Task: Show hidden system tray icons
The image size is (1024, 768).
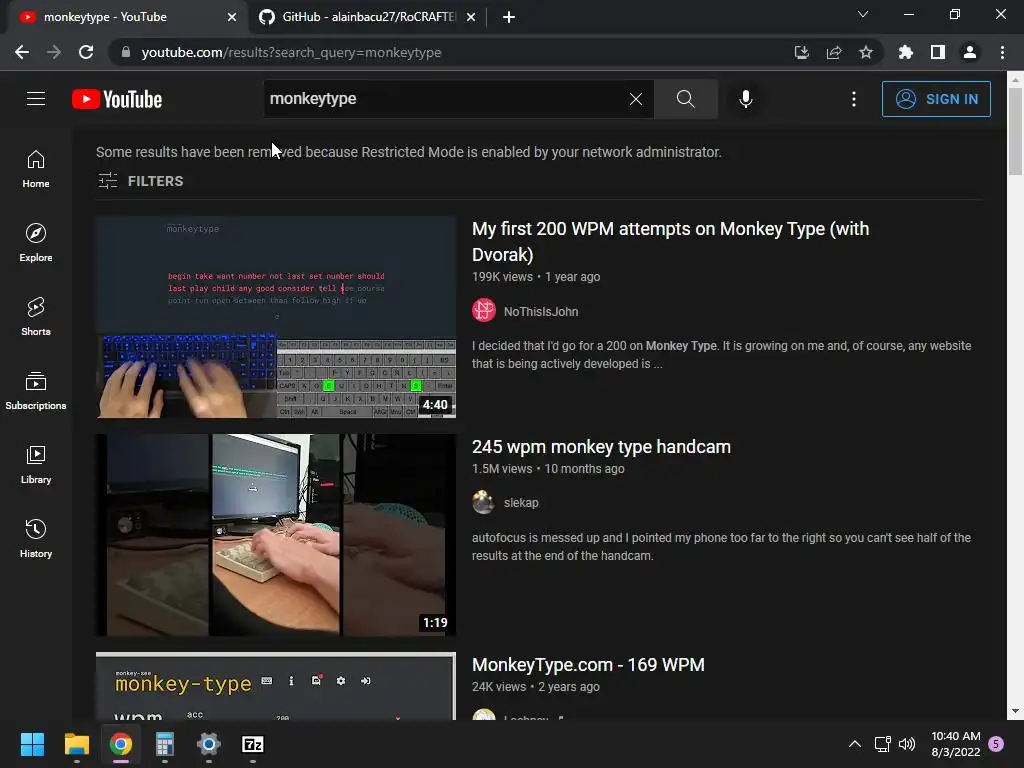Action: tap(854, 744)
